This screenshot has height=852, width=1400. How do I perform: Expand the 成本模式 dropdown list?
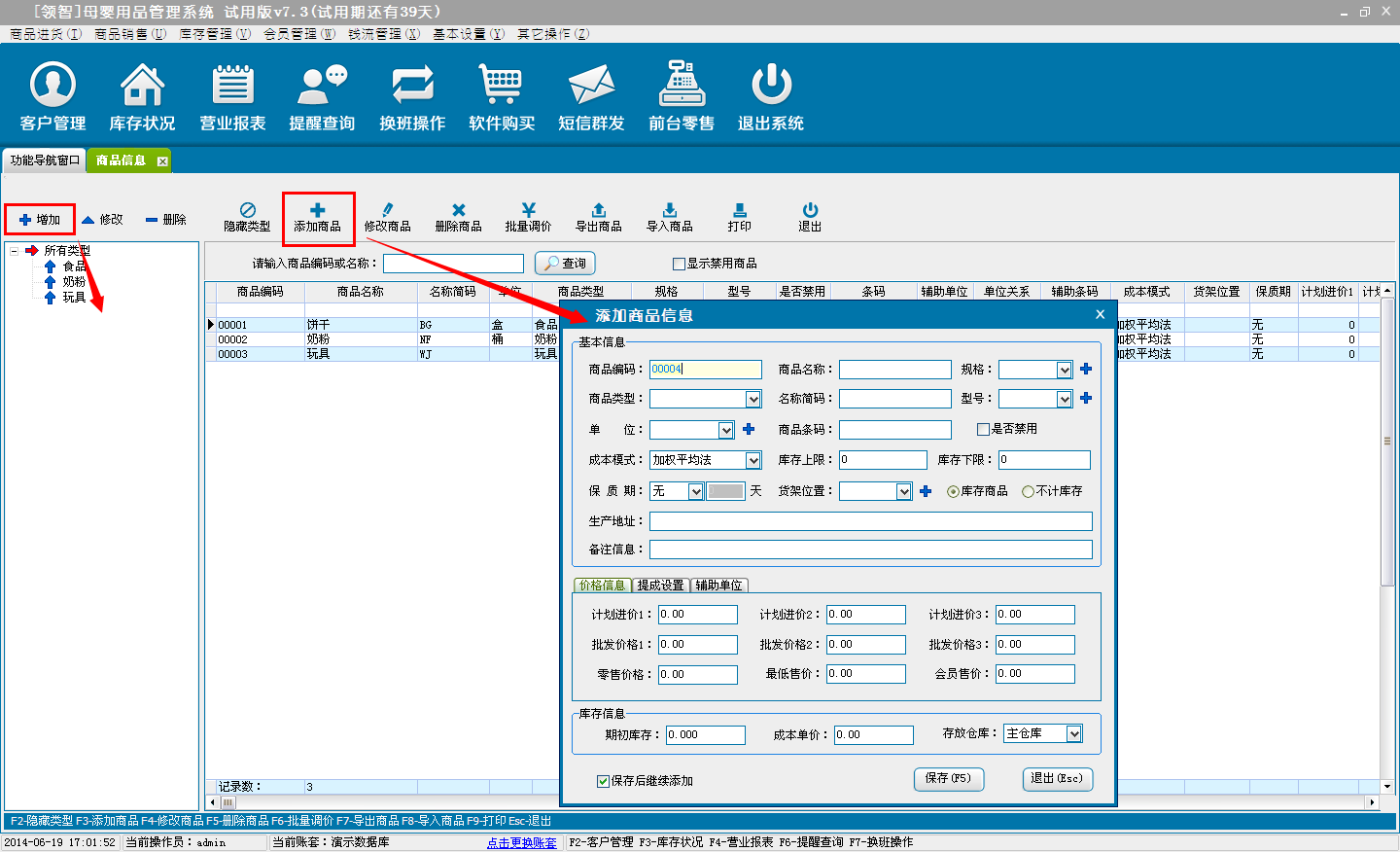pyautogui.click(x=753, y=461)
